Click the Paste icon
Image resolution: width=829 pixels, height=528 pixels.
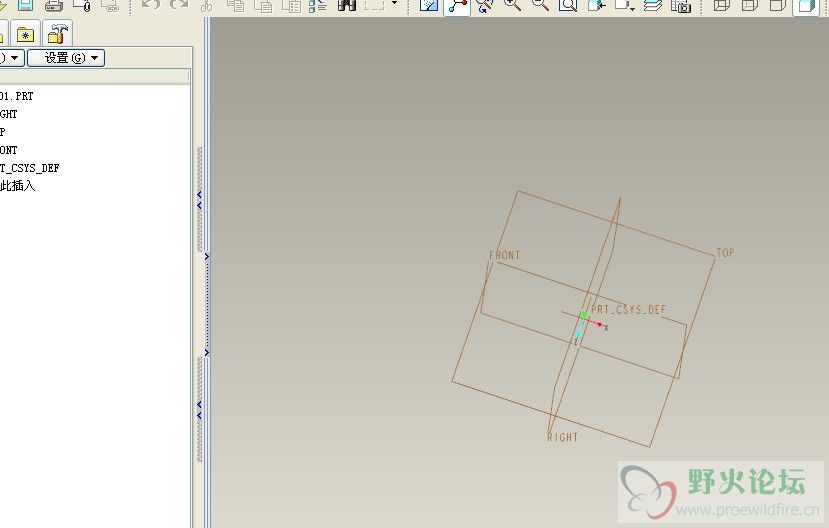pos(263,5)
